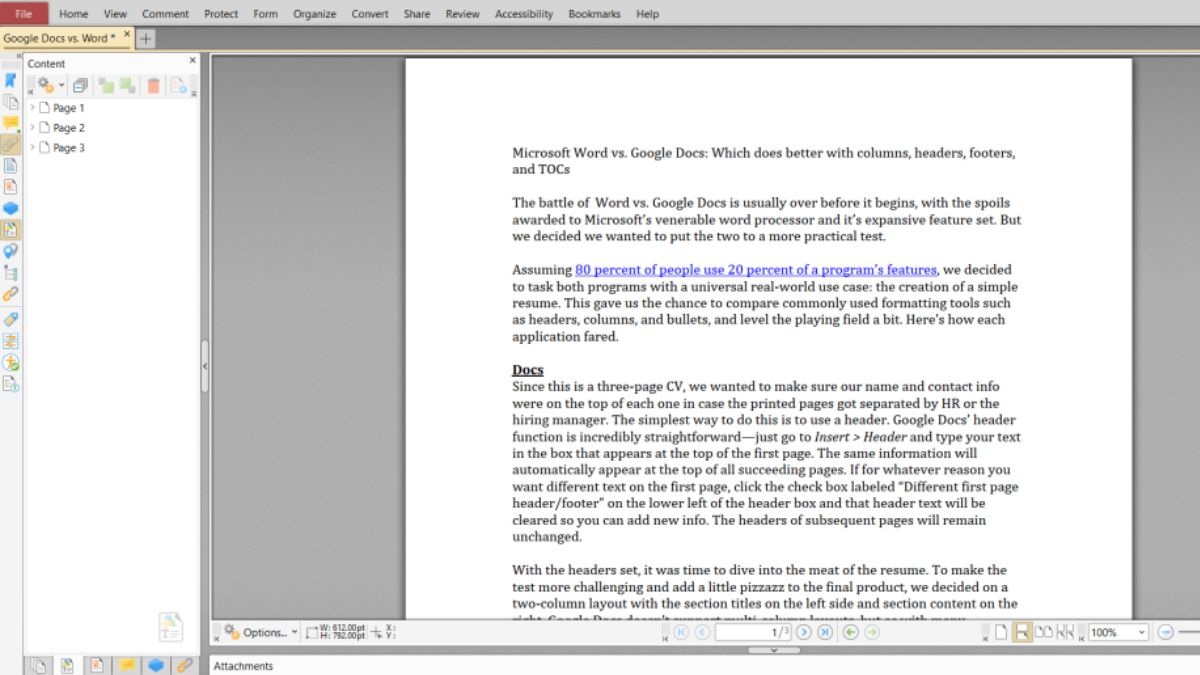Select the highlighted Content pane sidebar icon

tap(10, 229)
